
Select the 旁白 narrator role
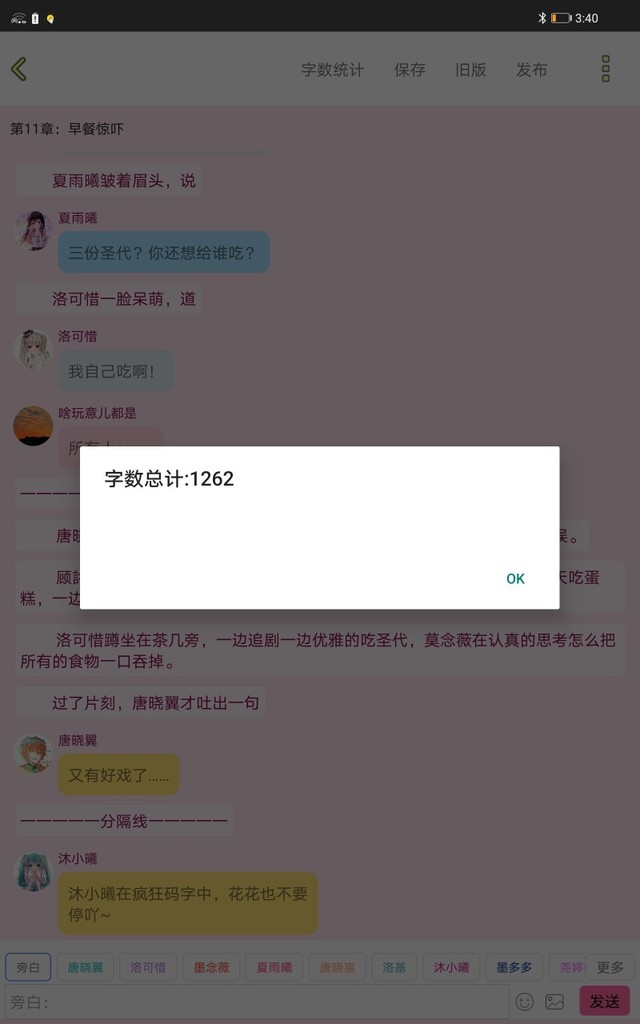(28, 967)
